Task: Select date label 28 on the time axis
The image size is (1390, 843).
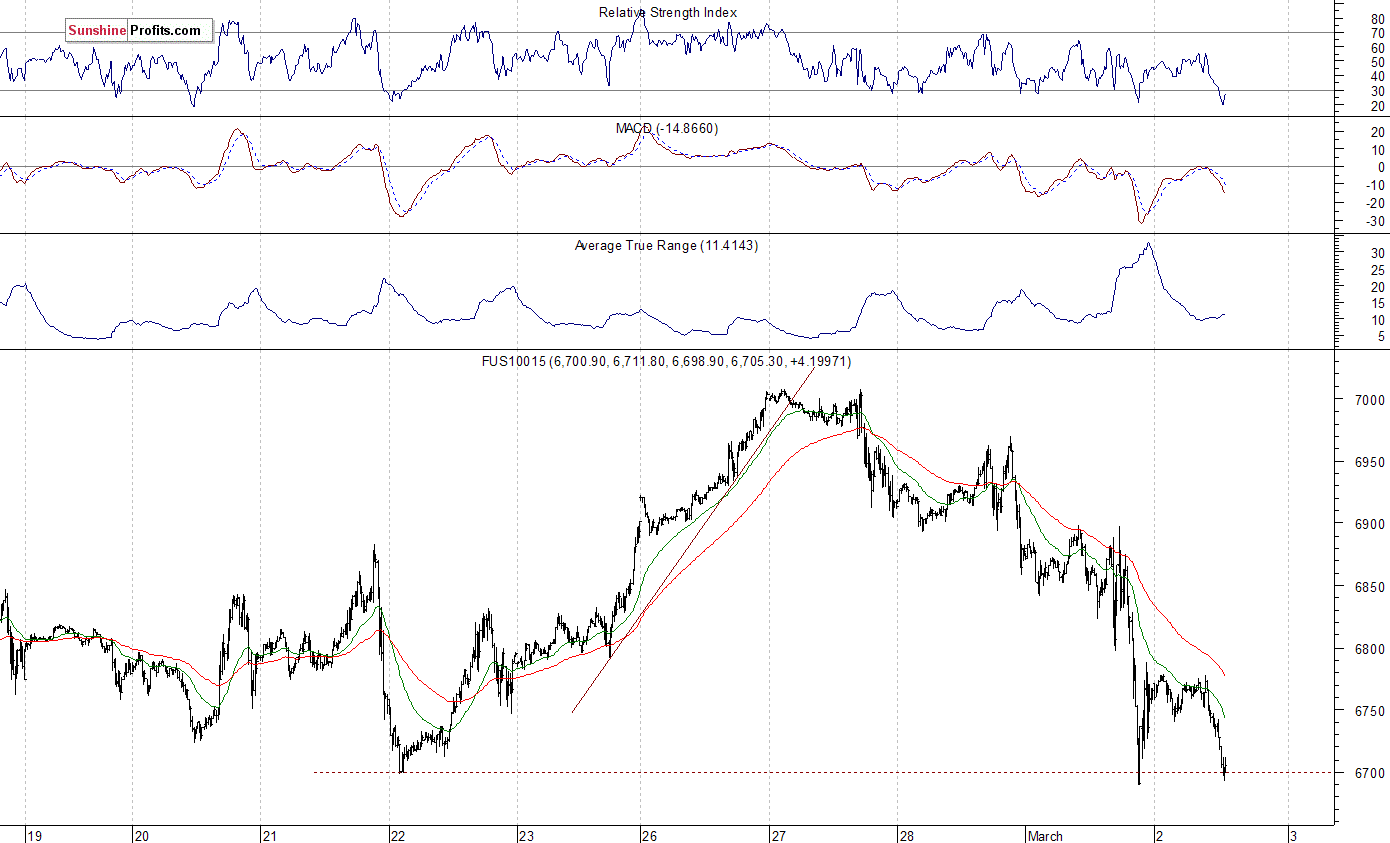Action: (x=906, y=836)
